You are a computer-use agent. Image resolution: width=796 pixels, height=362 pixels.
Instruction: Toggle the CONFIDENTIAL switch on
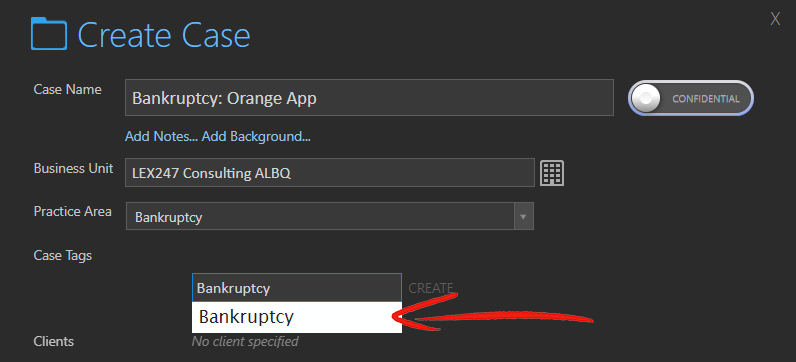coord(691,98)
